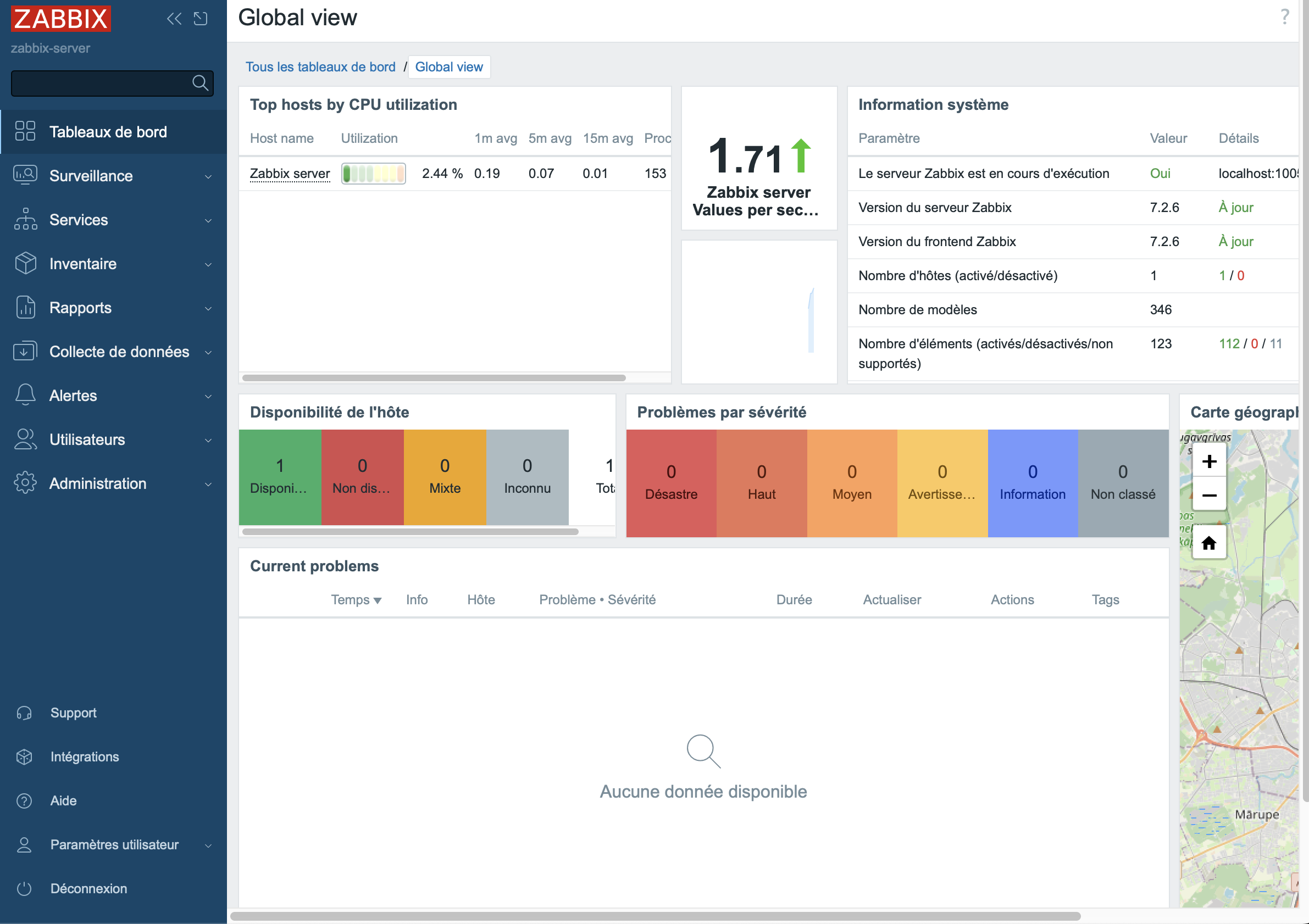This screenshot has height=924, width=1309.
Task: Click the Déconnexion power icon
Action: [24, 888]
